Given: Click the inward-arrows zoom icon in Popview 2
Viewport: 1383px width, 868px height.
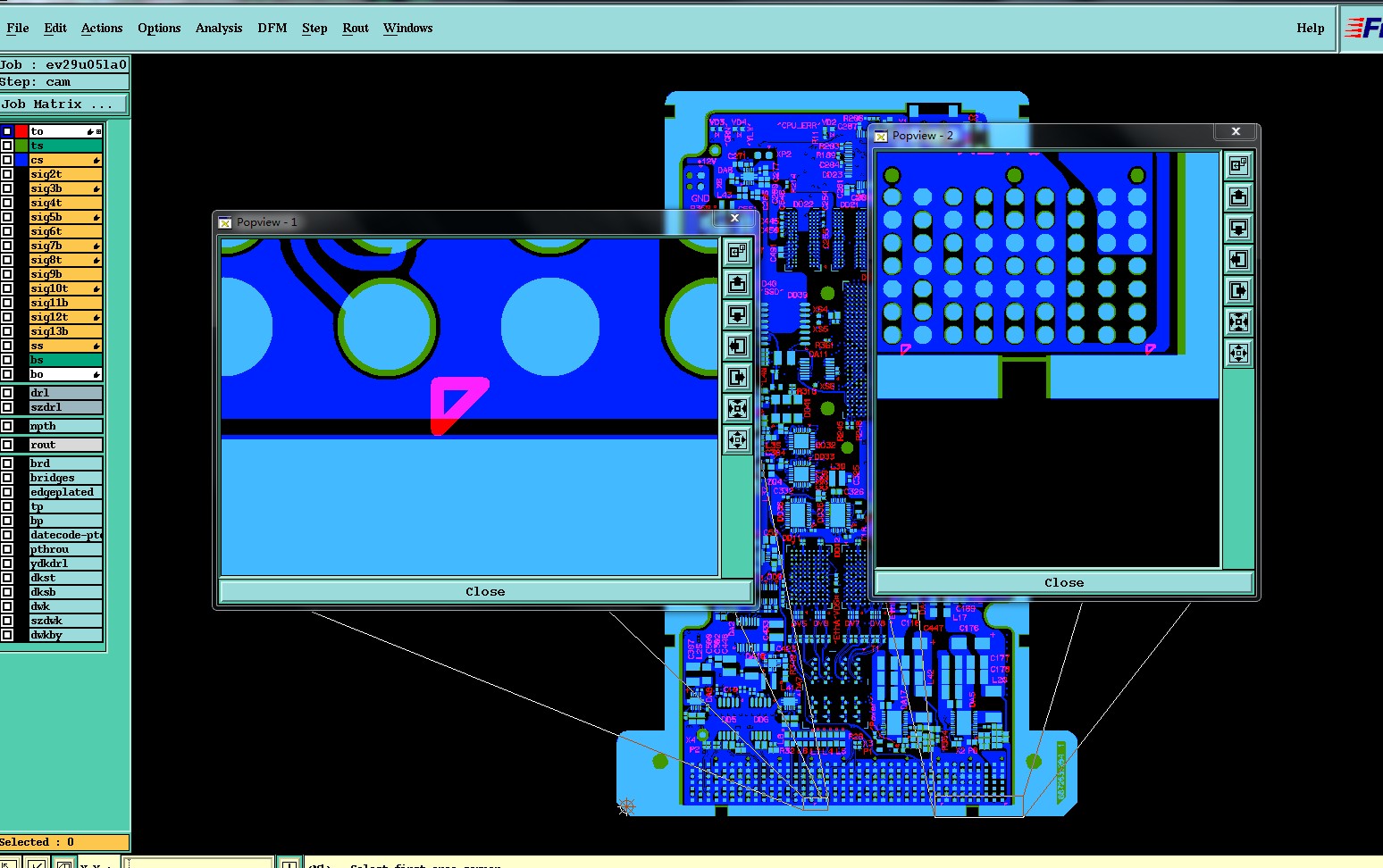Looking at the screenshot, I should (1238, 322).
